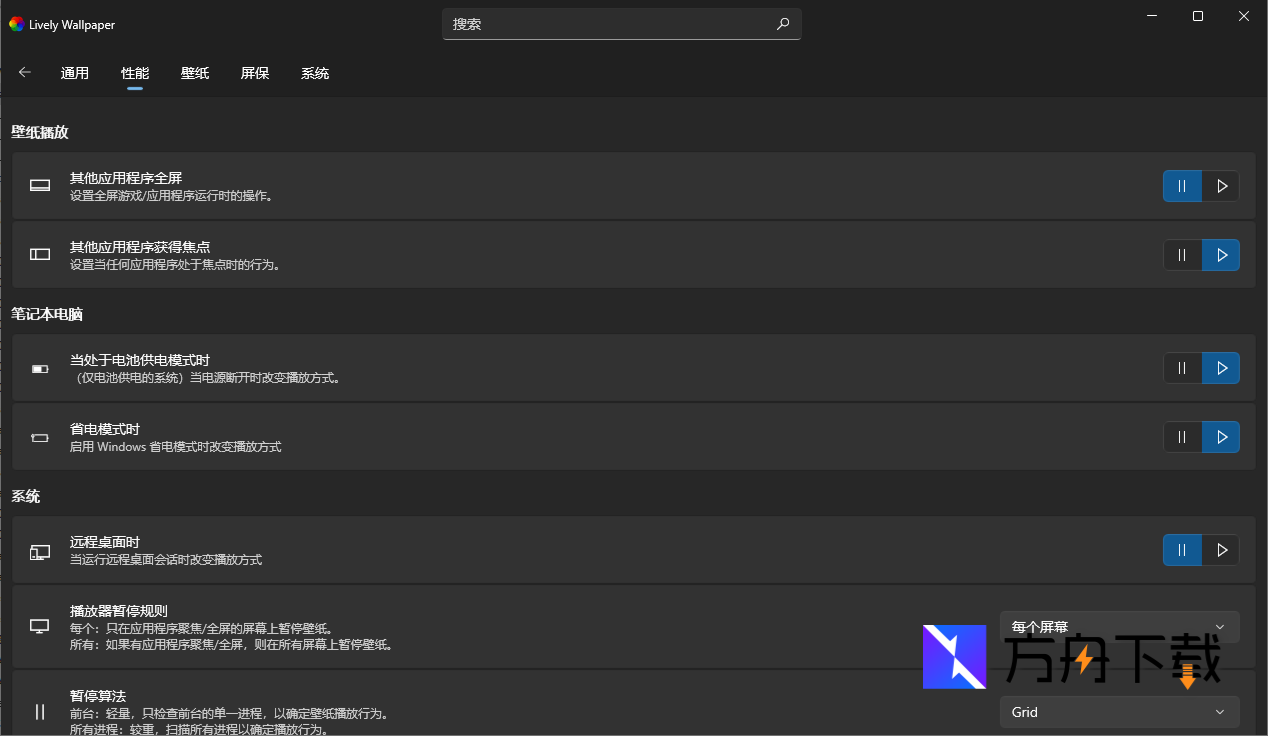
Task: Click the fullscreen application row icon
Action: point(40,186)
